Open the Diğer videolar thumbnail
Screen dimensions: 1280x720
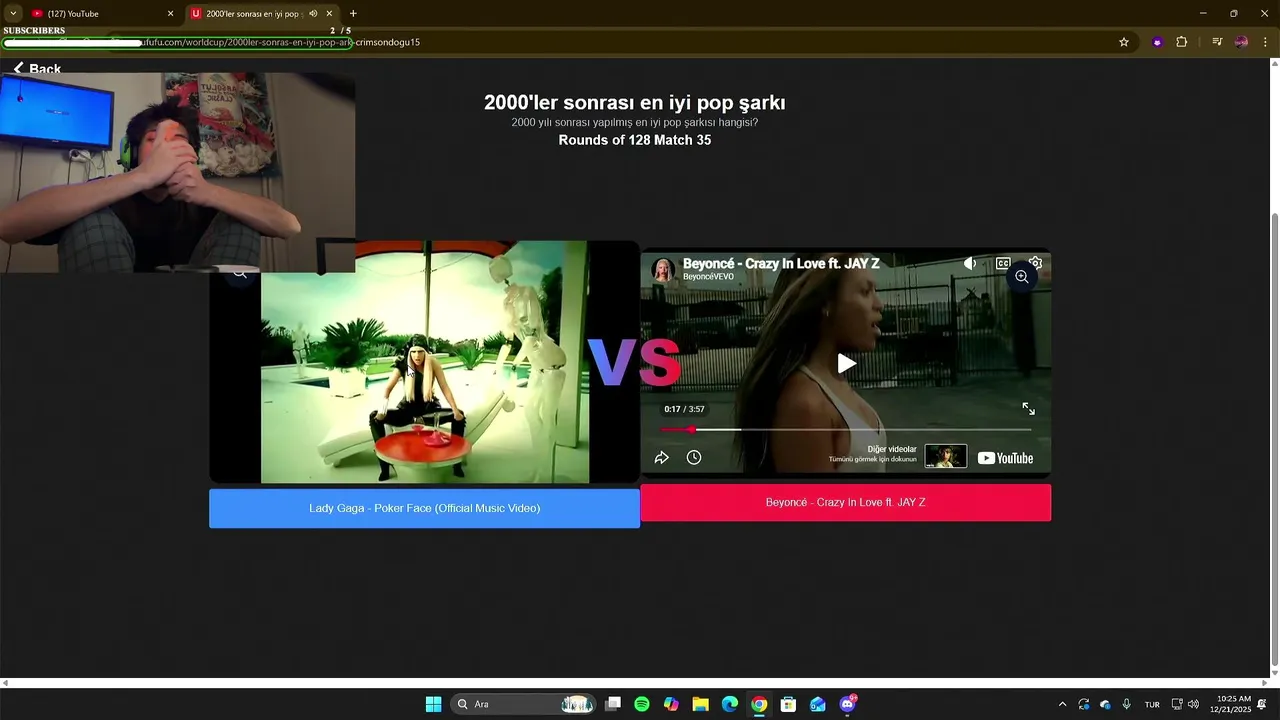[x=945, y=456]
